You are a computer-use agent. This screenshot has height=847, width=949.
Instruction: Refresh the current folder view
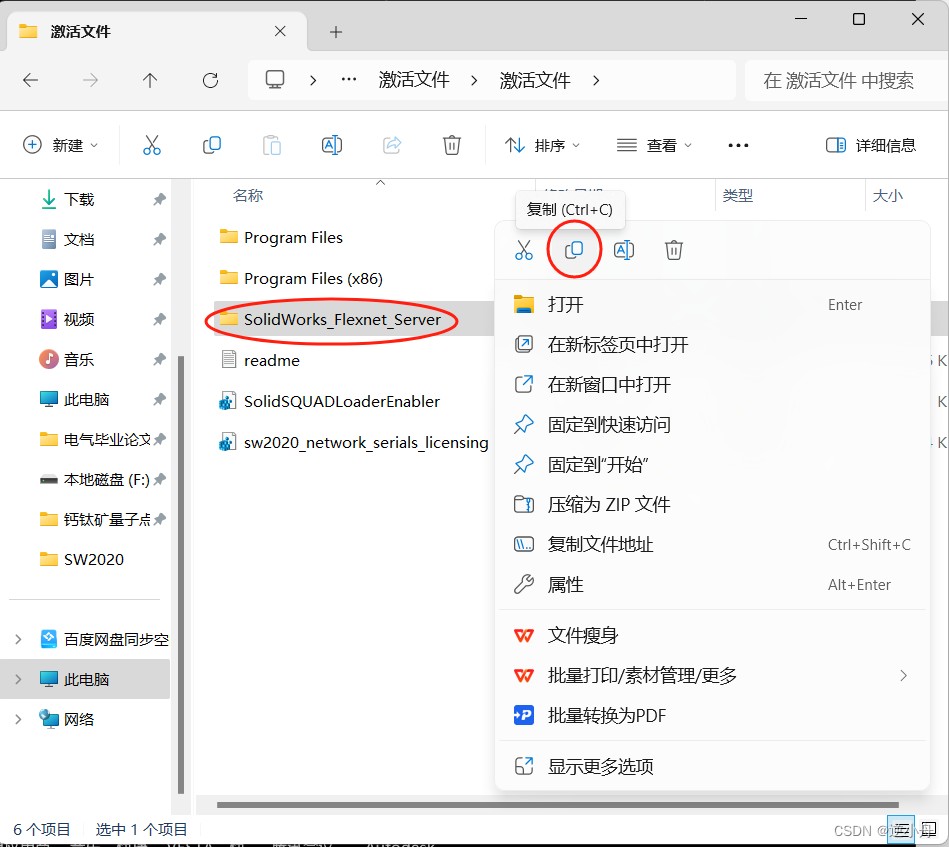pyautogui.click(x=211, y=80)
